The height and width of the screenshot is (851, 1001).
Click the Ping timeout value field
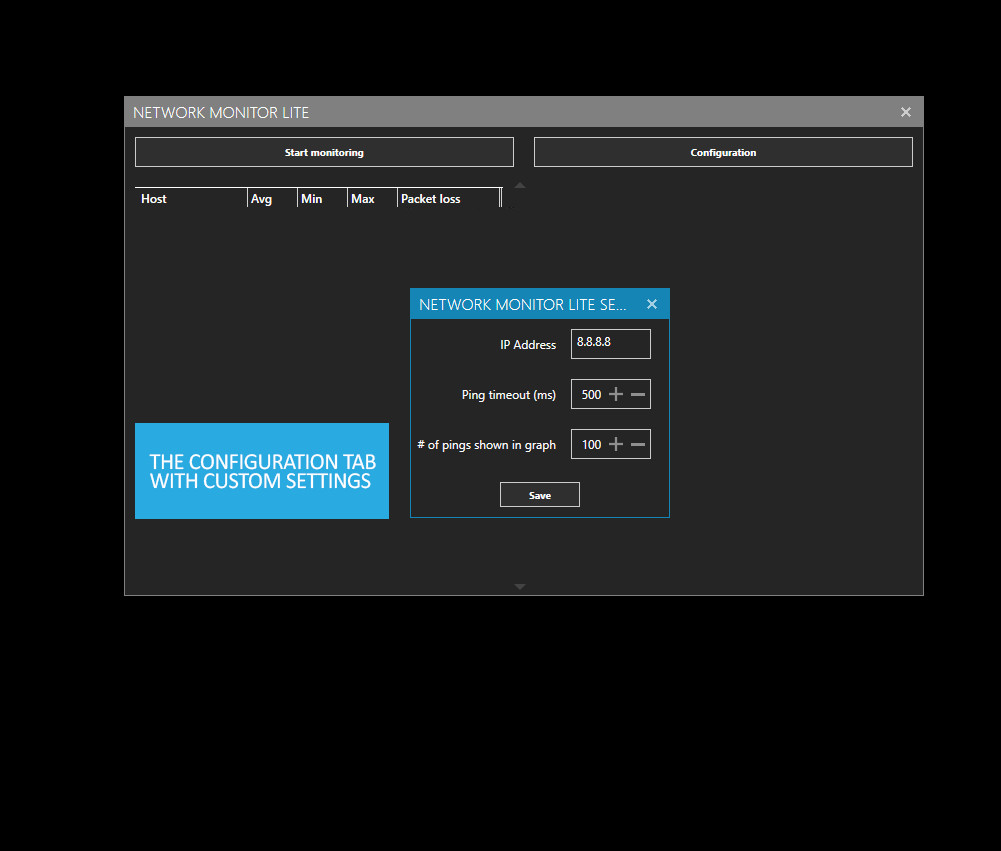(591, 394)
